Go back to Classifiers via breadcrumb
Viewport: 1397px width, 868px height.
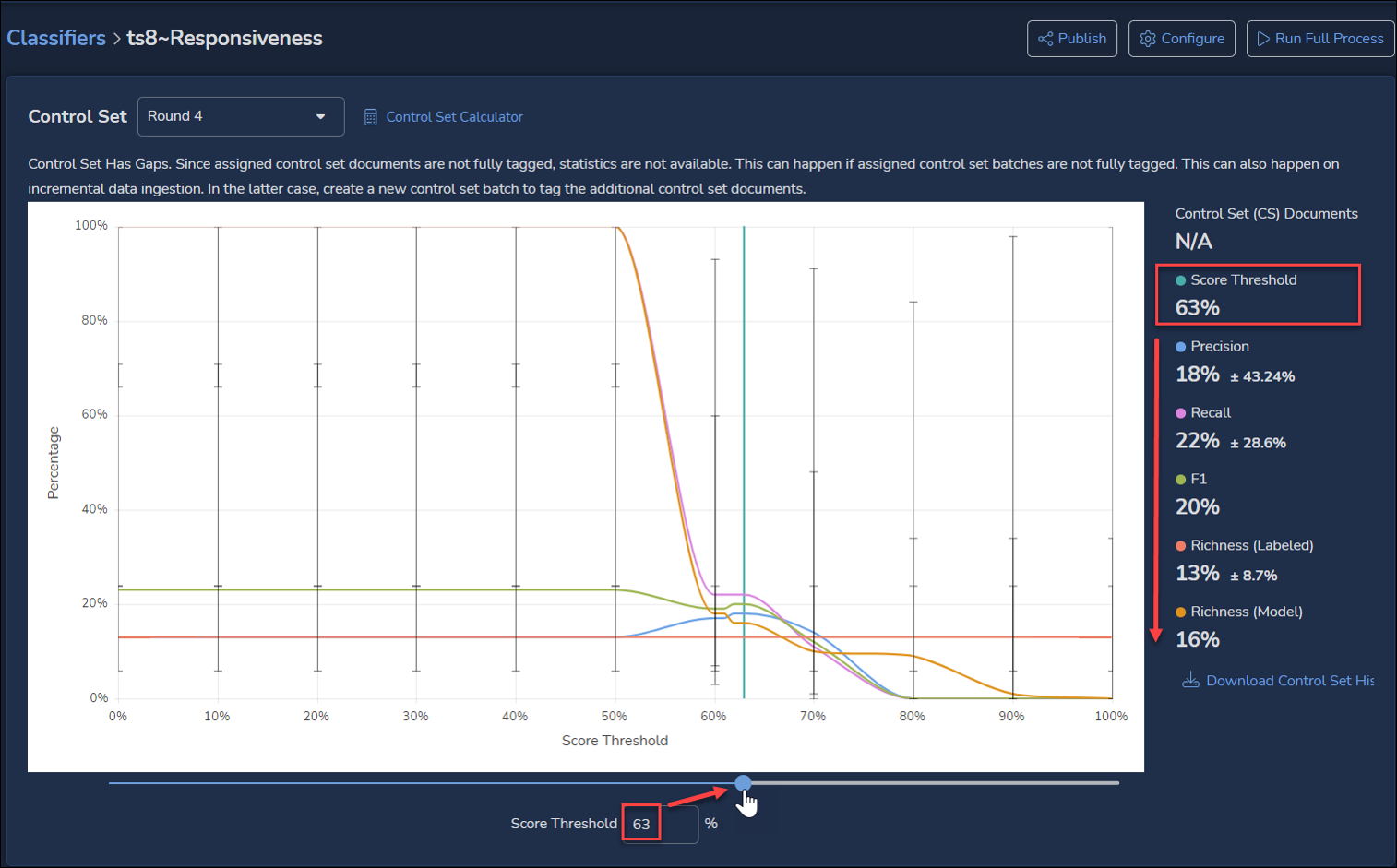pos(56,38)
